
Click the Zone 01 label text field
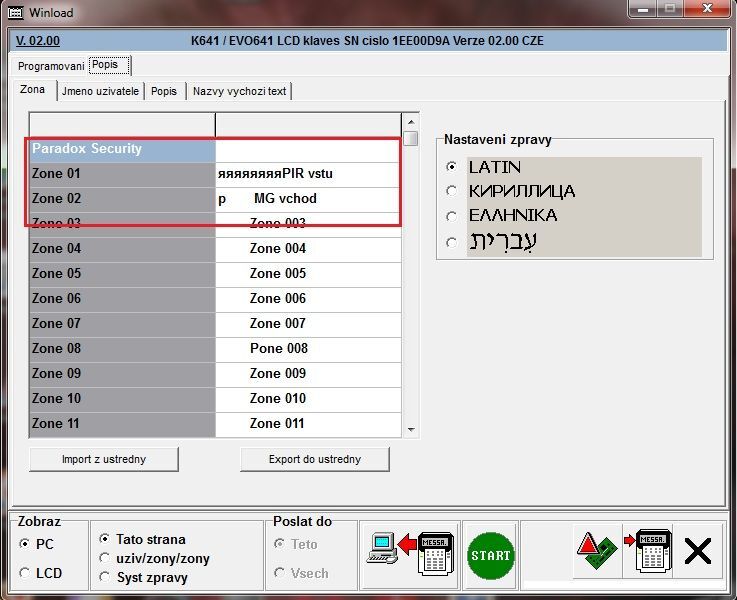pos(308,174)
